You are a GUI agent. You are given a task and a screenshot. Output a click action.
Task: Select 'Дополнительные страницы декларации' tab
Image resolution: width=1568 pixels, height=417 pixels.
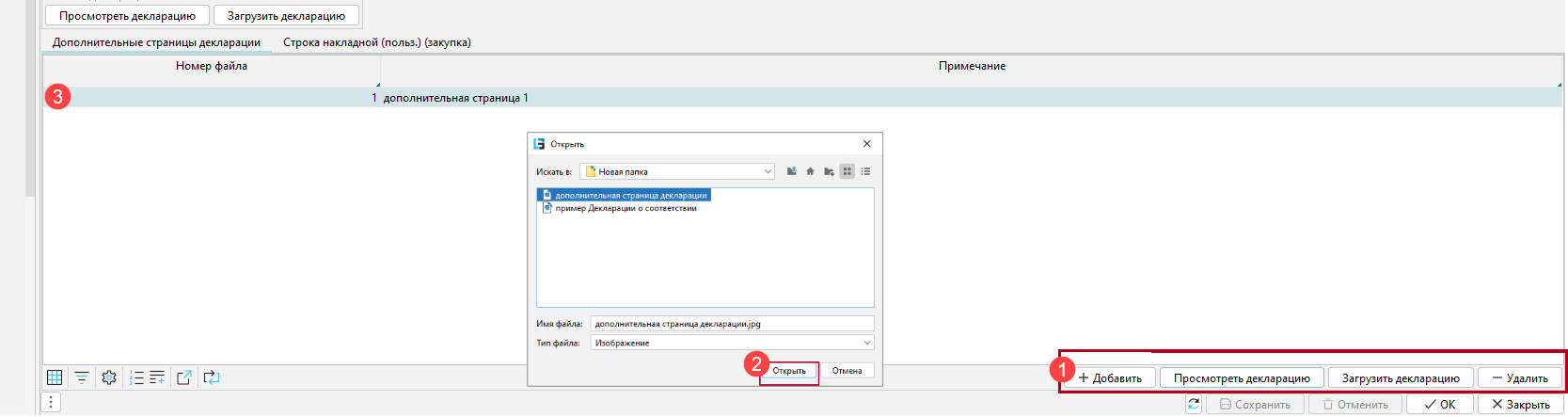(156, 42)
